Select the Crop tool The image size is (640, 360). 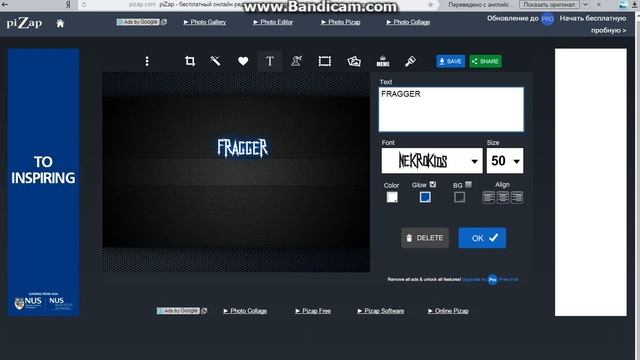click(x=190, y=61)
